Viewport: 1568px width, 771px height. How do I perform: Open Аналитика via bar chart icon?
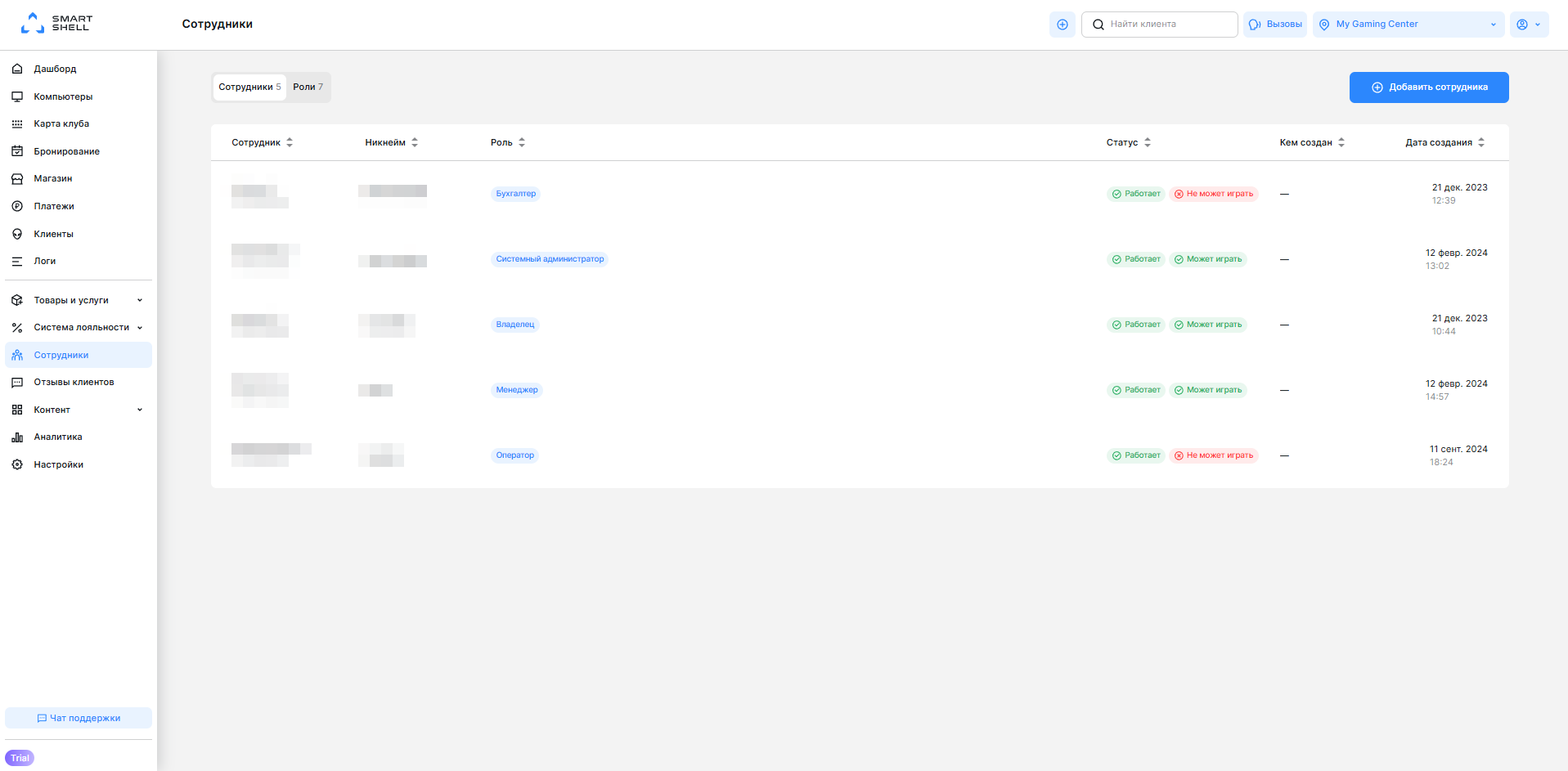17,437
